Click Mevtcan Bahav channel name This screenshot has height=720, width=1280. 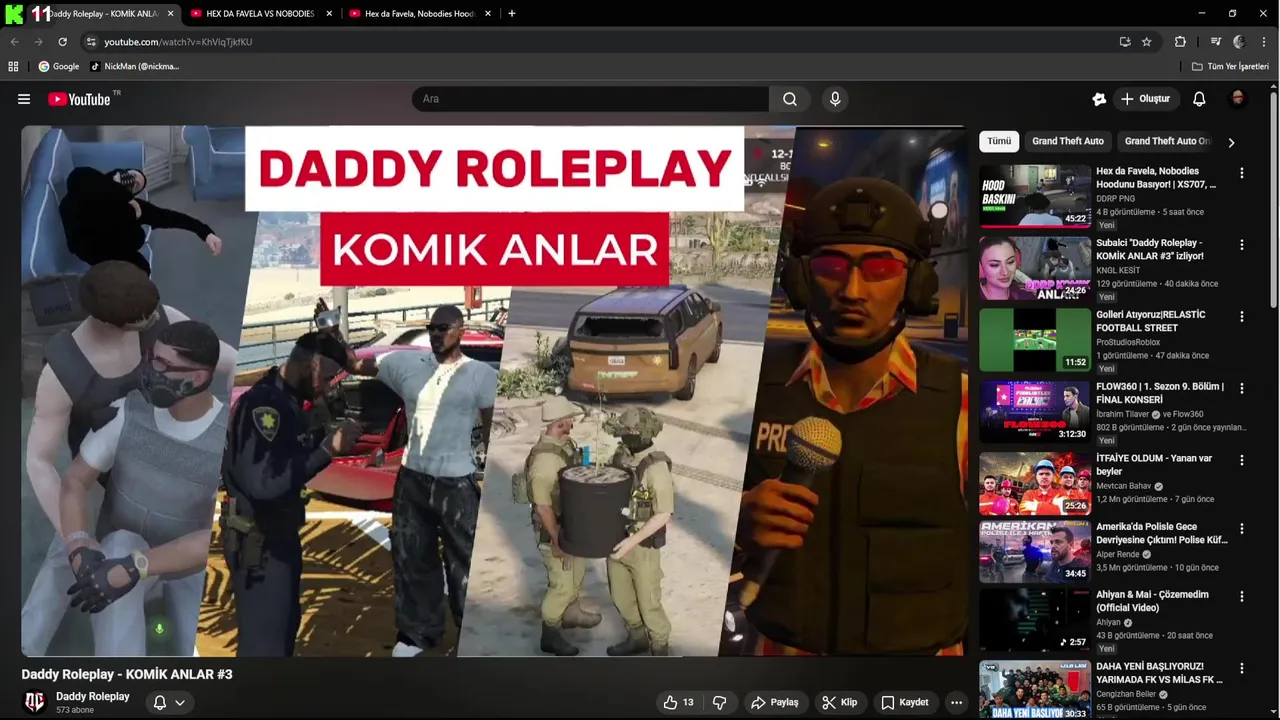[x=1124, y=486]
